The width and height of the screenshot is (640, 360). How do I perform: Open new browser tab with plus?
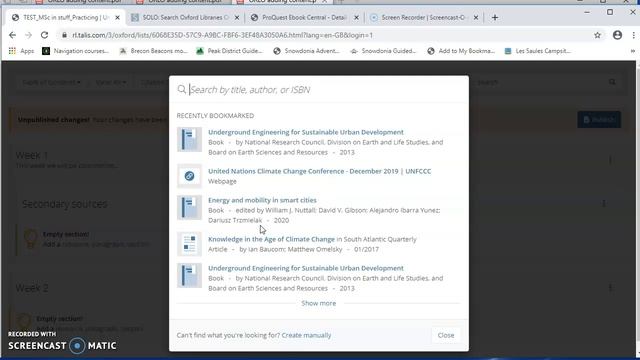tap(495, 18)
